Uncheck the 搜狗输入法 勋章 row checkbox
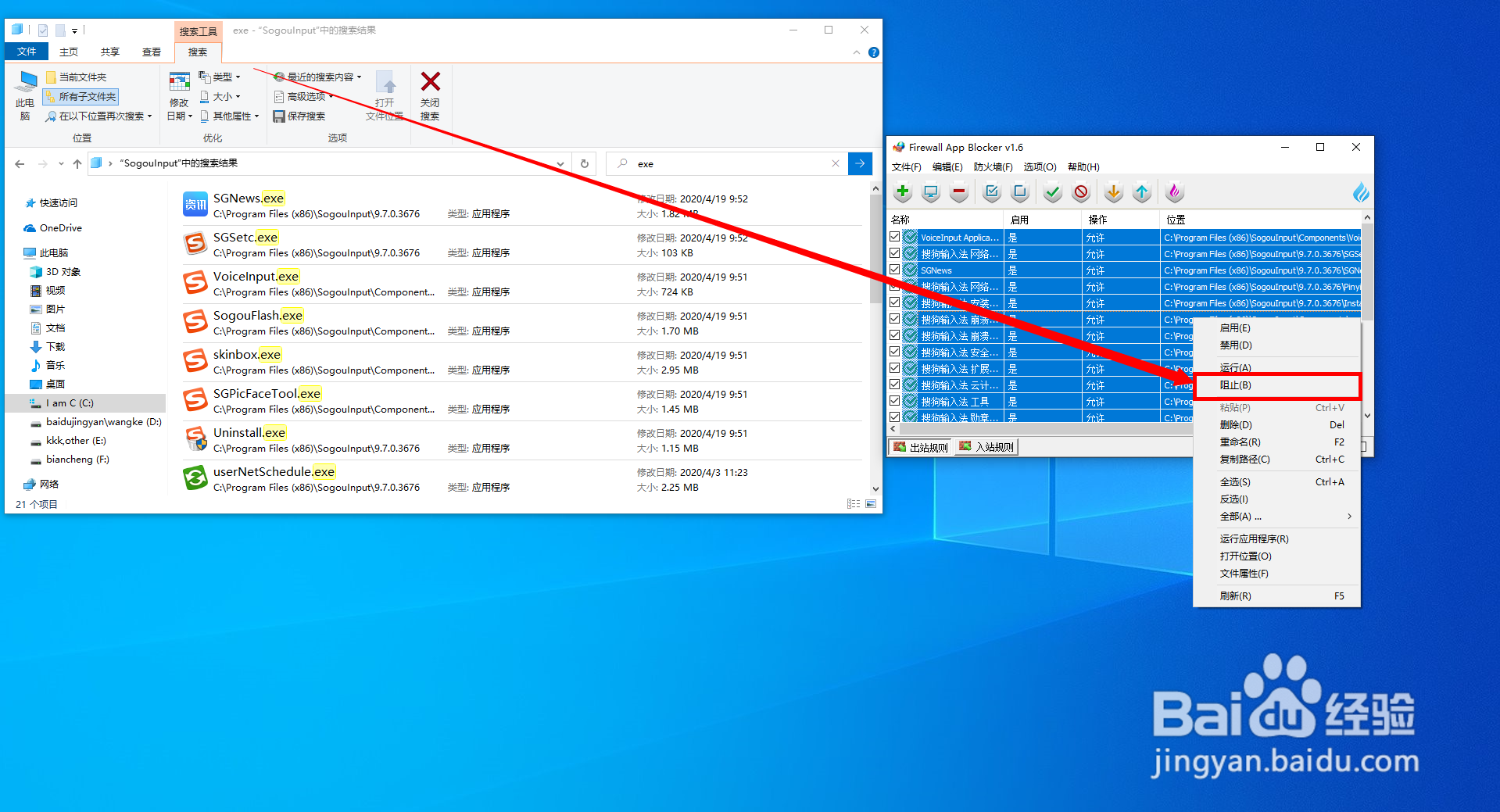The image size is (1500, 812). point(894,417)
